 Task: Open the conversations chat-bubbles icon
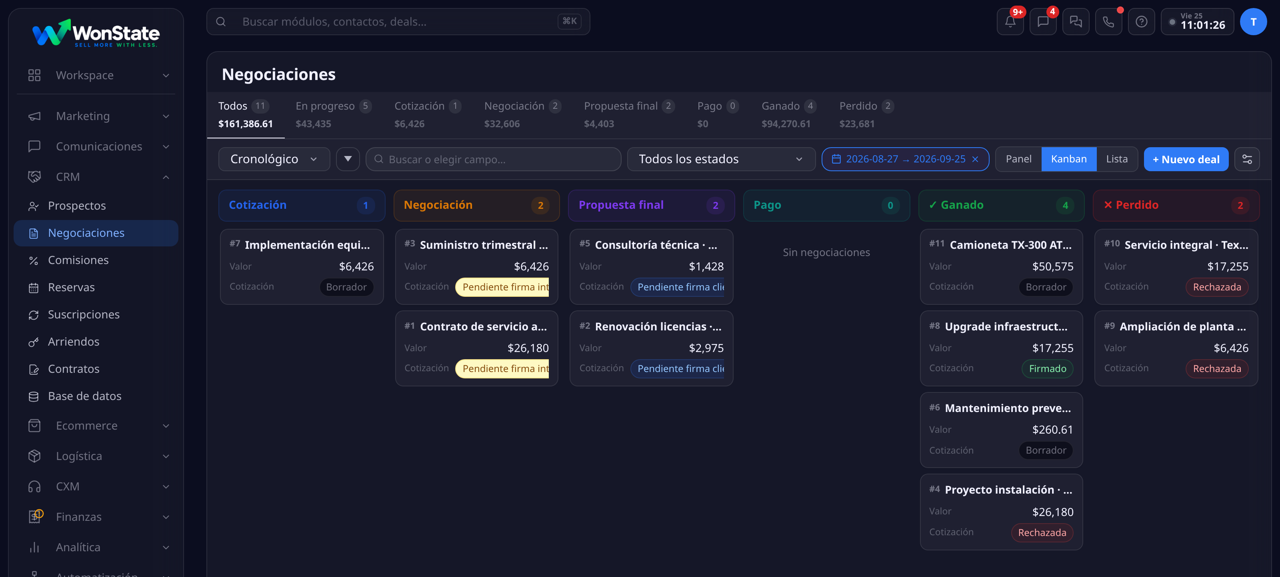click(1076, 21)
